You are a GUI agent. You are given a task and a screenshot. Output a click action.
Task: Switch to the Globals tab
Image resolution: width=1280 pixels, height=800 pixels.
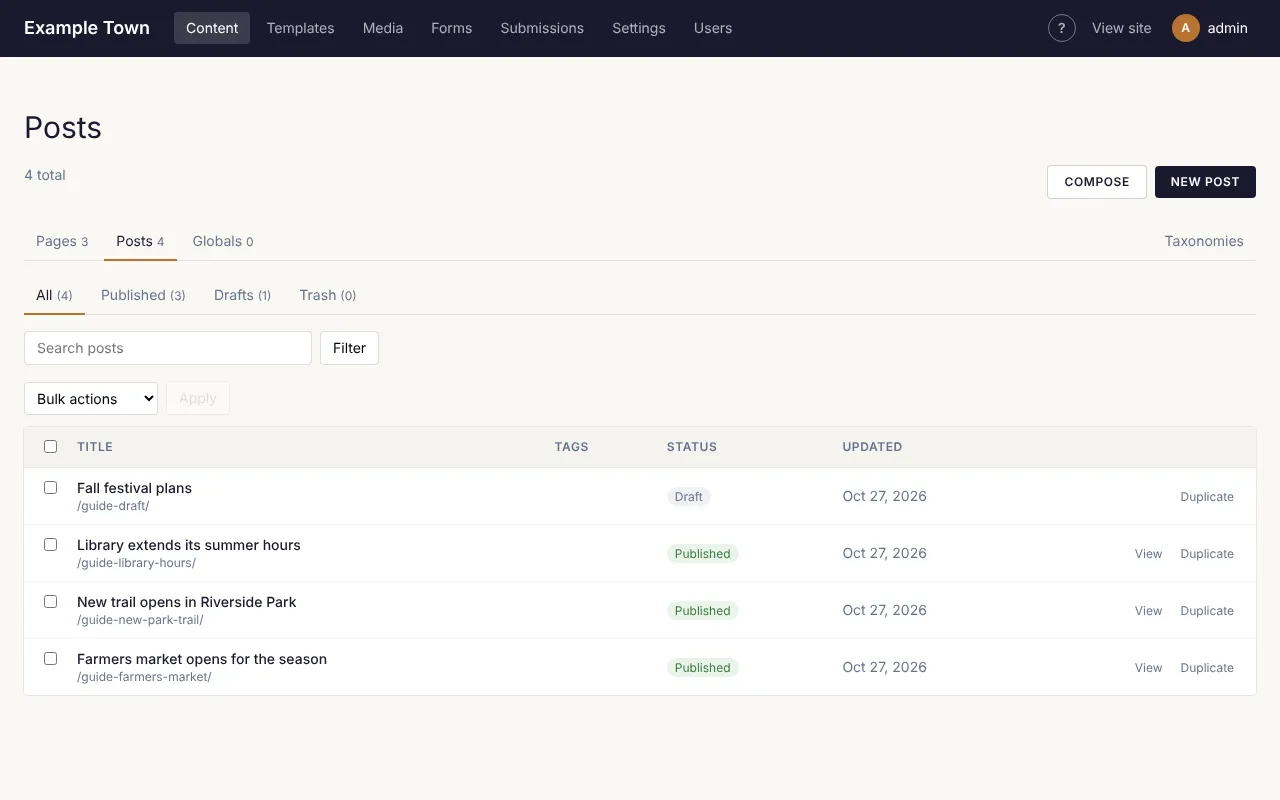223,241
